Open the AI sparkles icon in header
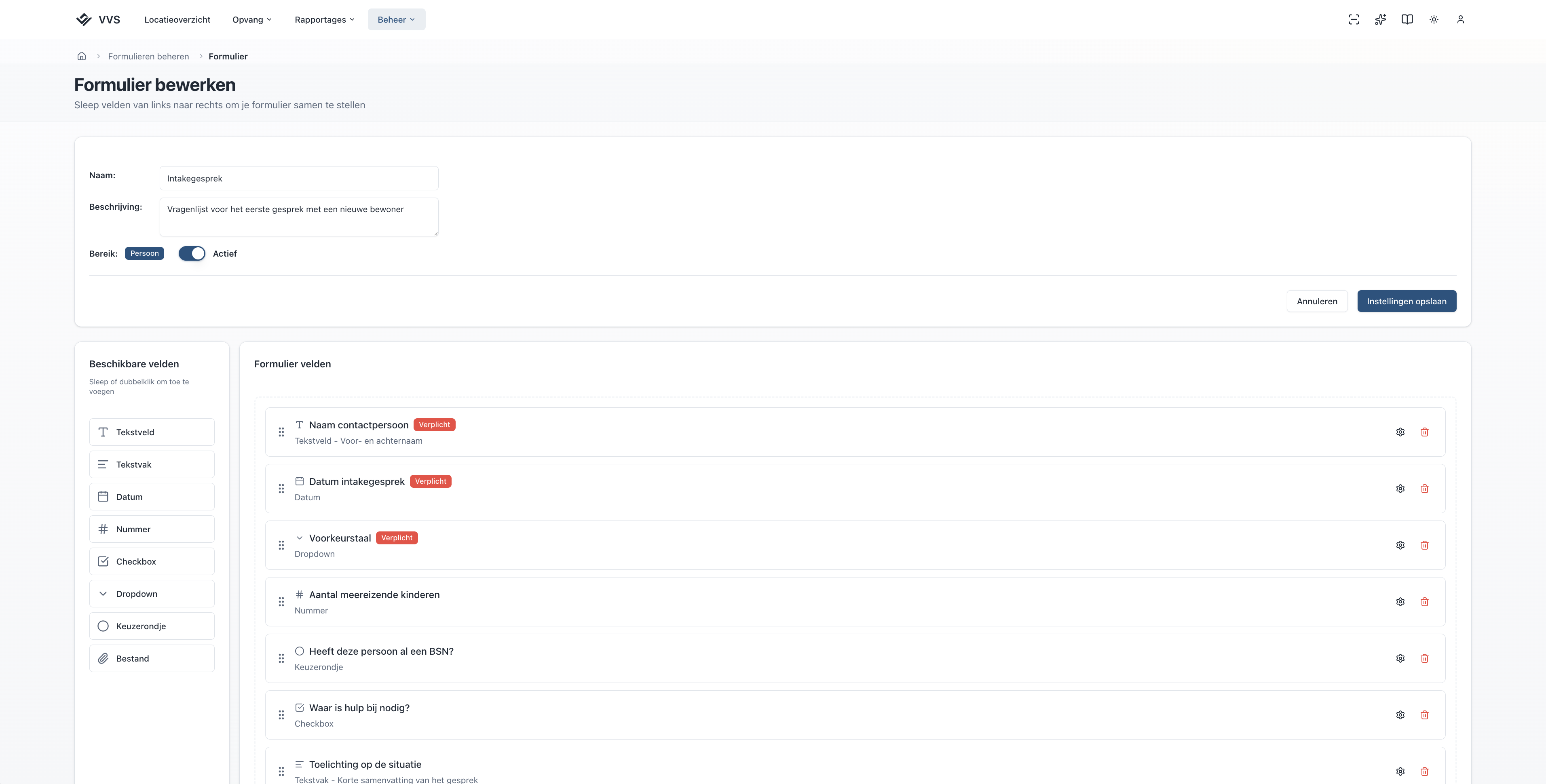The height and width of the screenshot is (784, 1546). click(x=1380, y=19)
